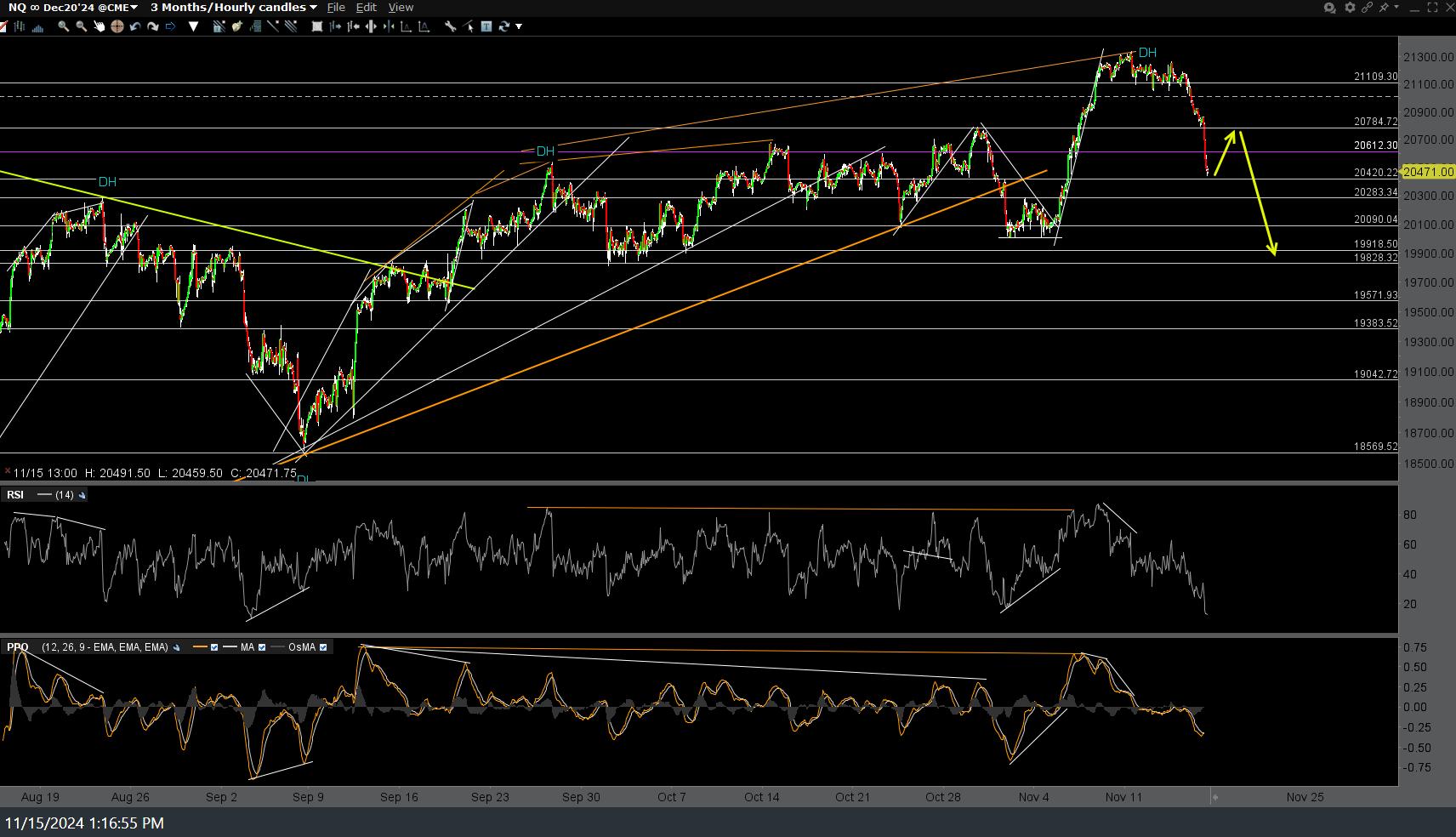Expand the 3 Months/Hourly candles period dropdown
Screen dimensions: 1456x837
pos(233,8)
